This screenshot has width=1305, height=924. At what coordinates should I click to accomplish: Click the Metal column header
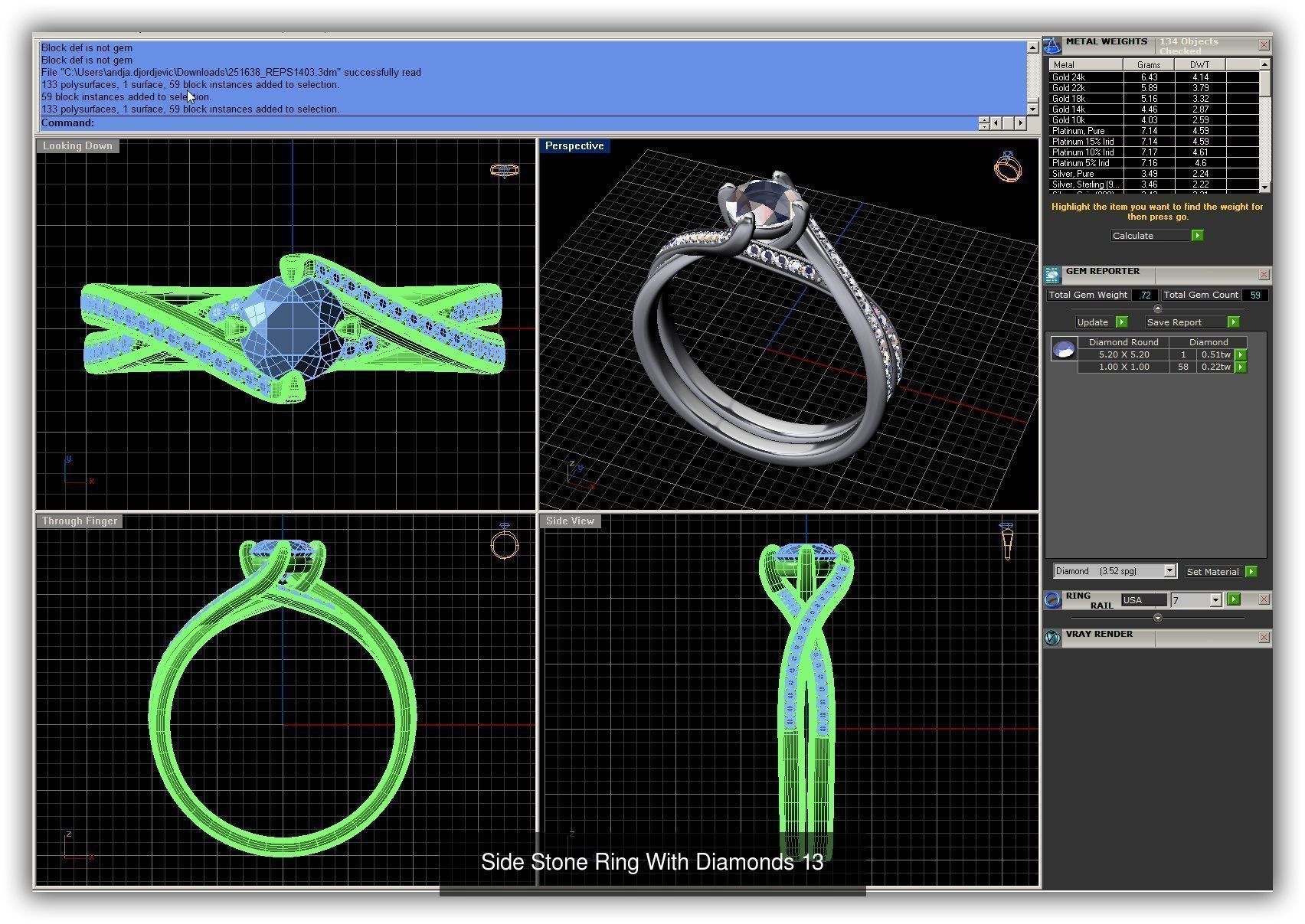click(x=1086, y=65)
